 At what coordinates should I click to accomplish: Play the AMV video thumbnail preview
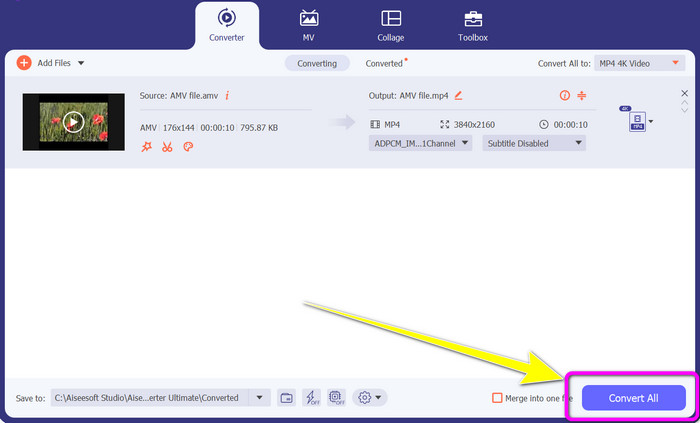[73, 122]
